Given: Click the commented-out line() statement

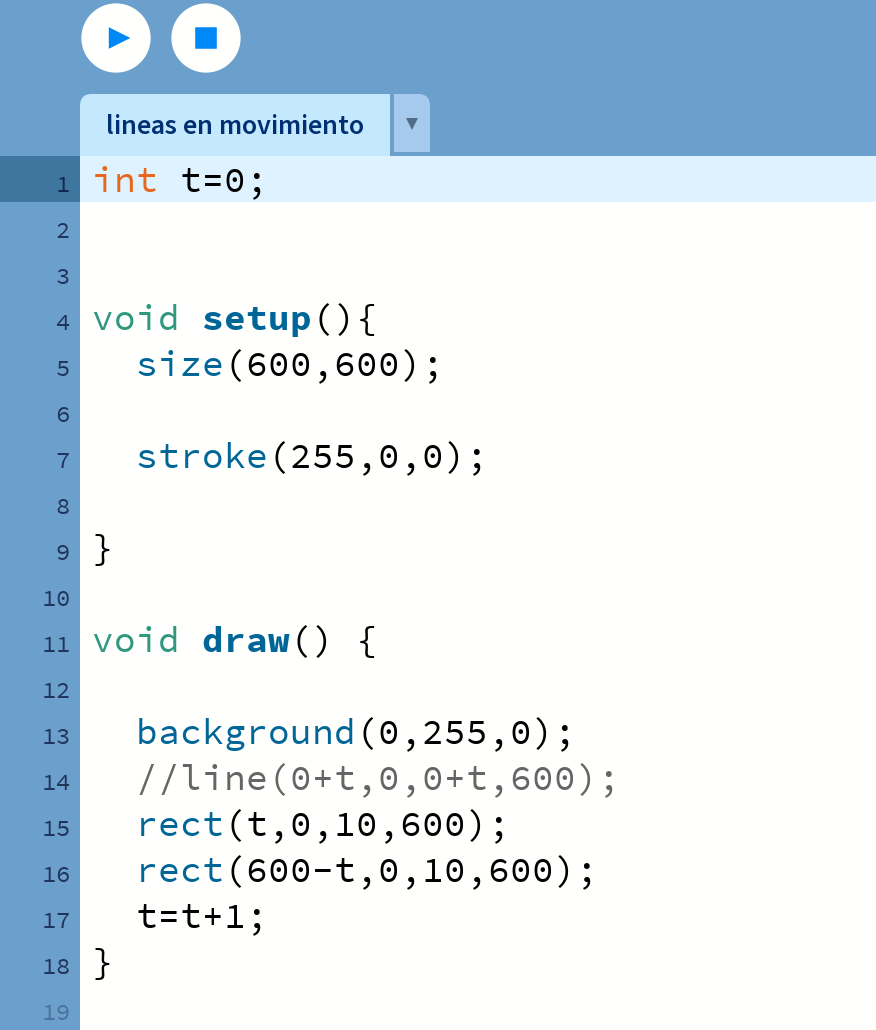Looking at the screenshot, I should [376, 778].
